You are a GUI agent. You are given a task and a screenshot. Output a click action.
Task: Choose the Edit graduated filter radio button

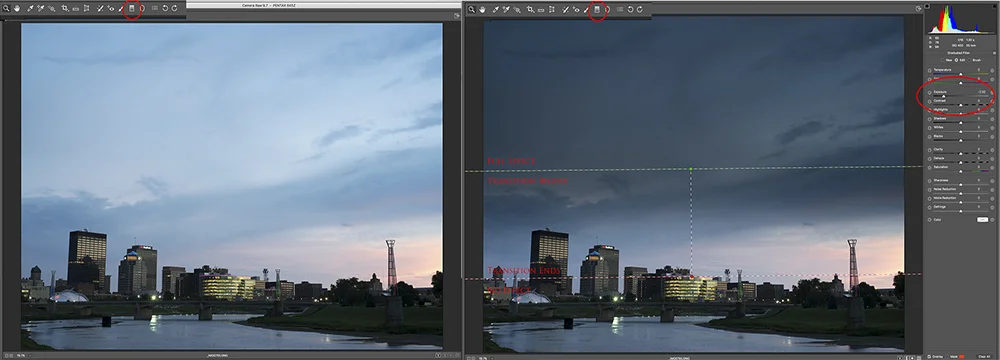click(957, 59)
